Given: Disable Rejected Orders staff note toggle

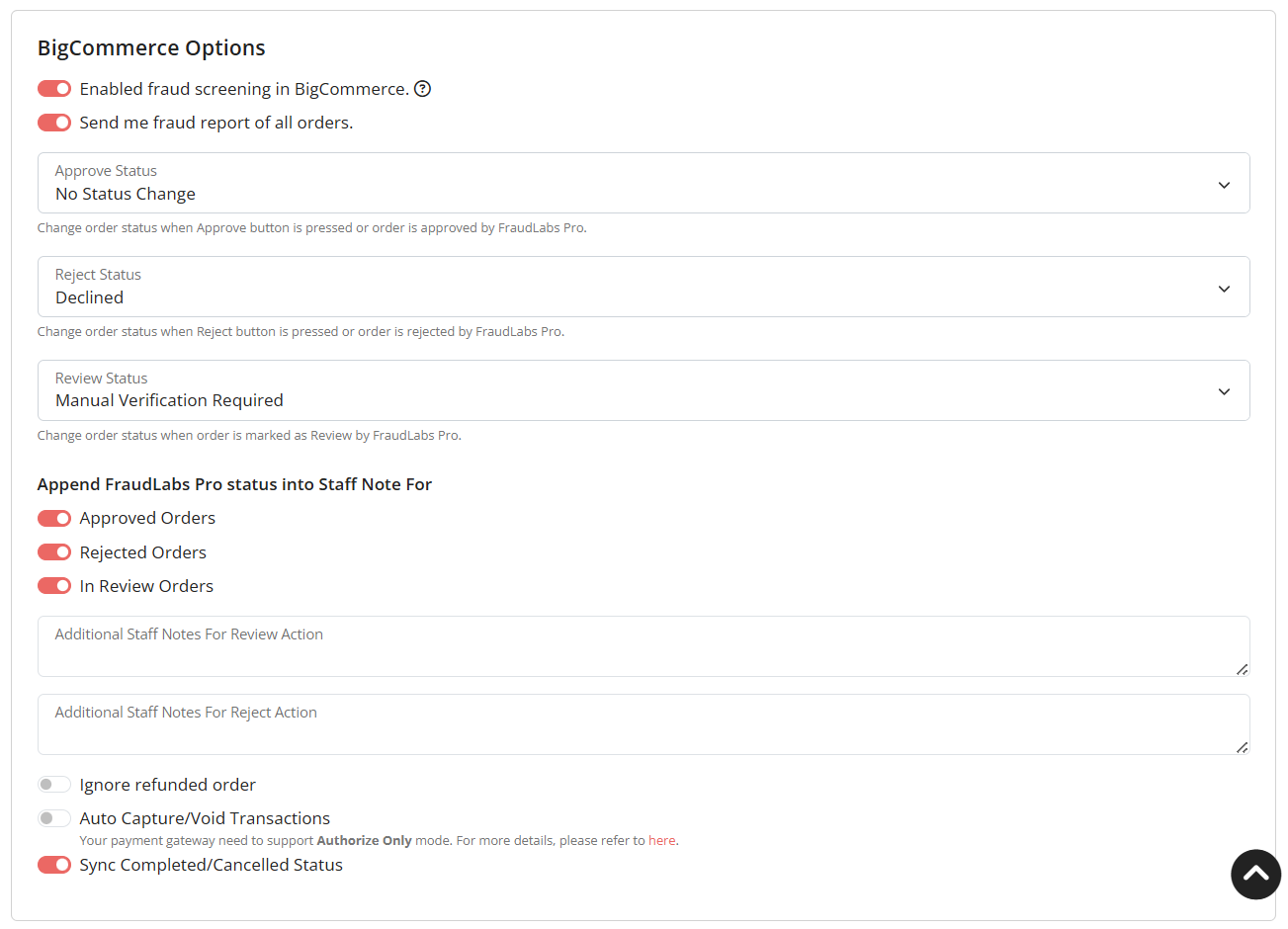Looking at the screenshot, I should (54, 552).
